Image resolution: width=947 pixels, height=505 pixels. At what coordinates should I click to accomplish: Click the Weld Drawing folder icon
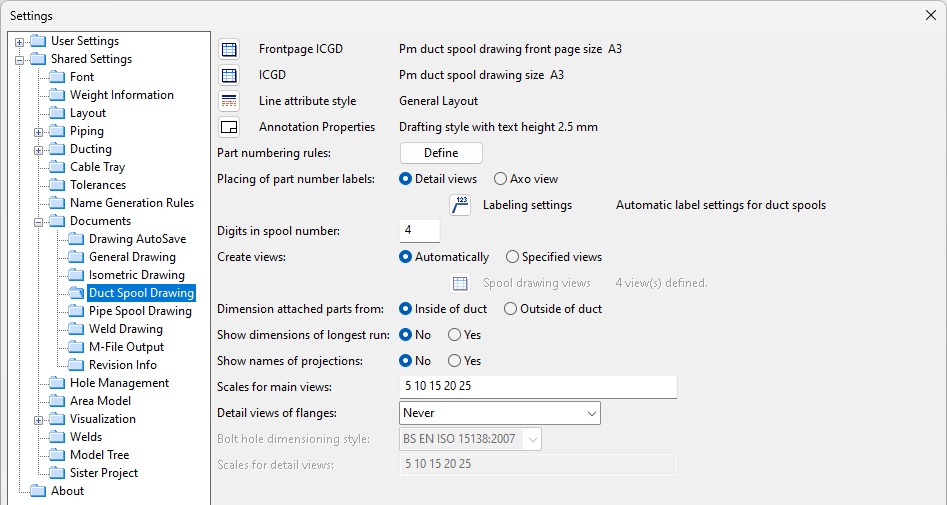(76, 329)
